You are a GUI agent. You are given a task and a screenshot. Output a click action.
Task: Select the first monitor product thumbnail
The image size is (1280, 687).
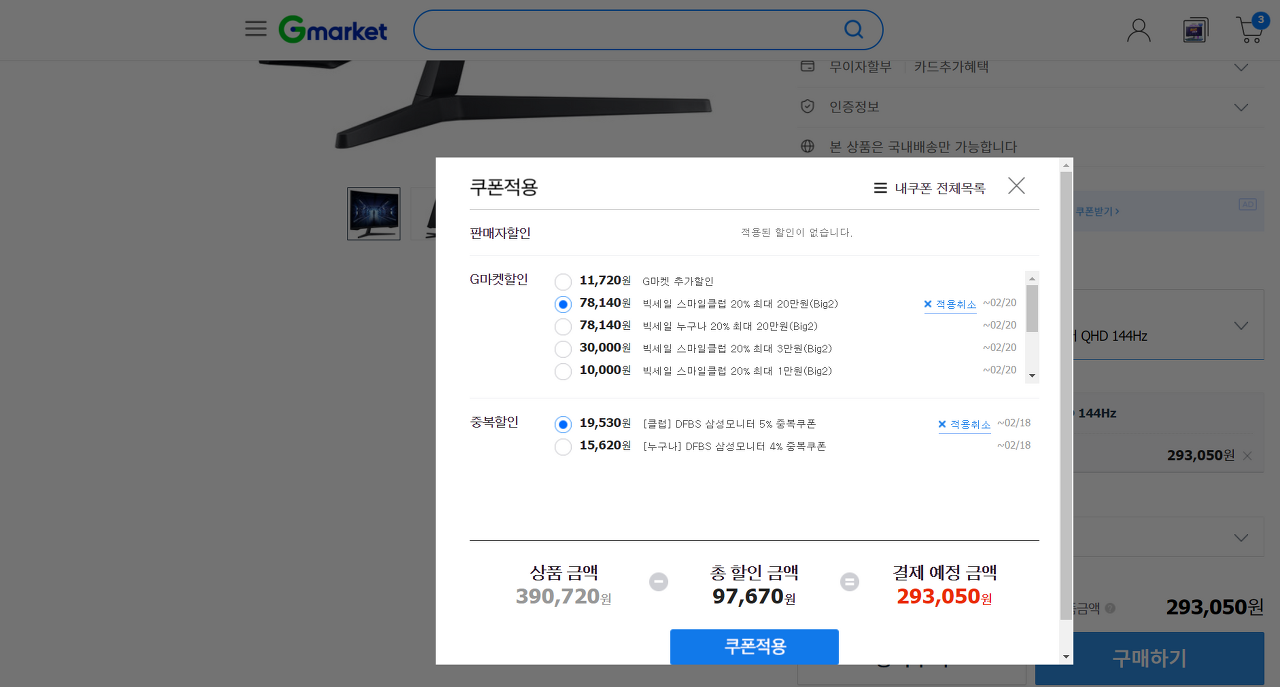click(374, 214)
